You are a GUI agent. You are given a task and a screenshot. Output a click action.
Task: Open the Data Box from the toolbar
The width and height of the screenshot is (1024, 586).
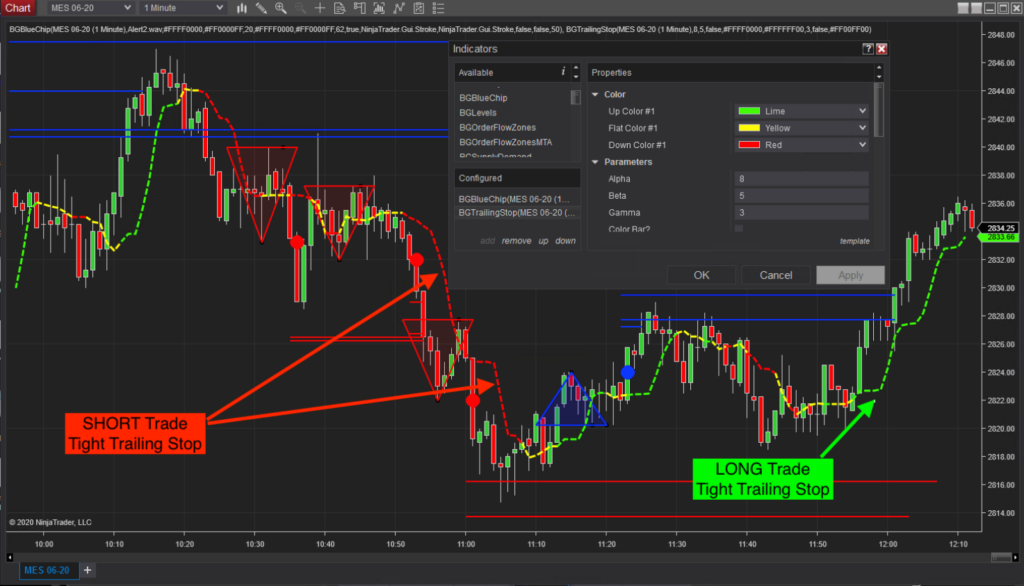click(340, 7)
